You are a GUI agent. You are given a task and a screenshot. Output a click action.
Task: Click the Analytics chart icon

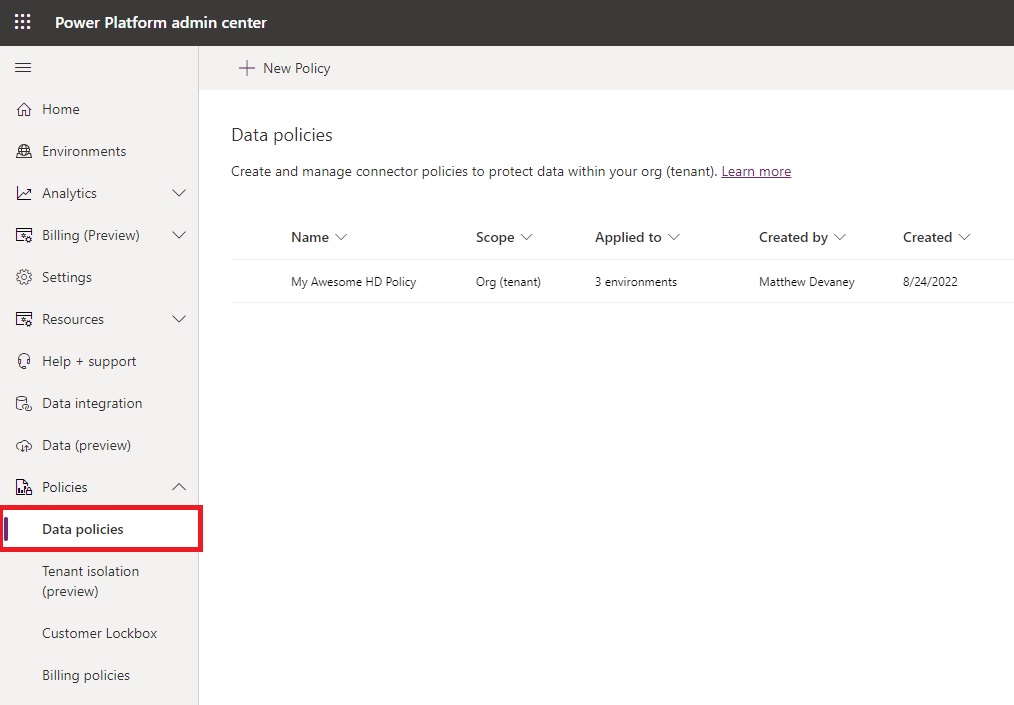pos(24,193)
